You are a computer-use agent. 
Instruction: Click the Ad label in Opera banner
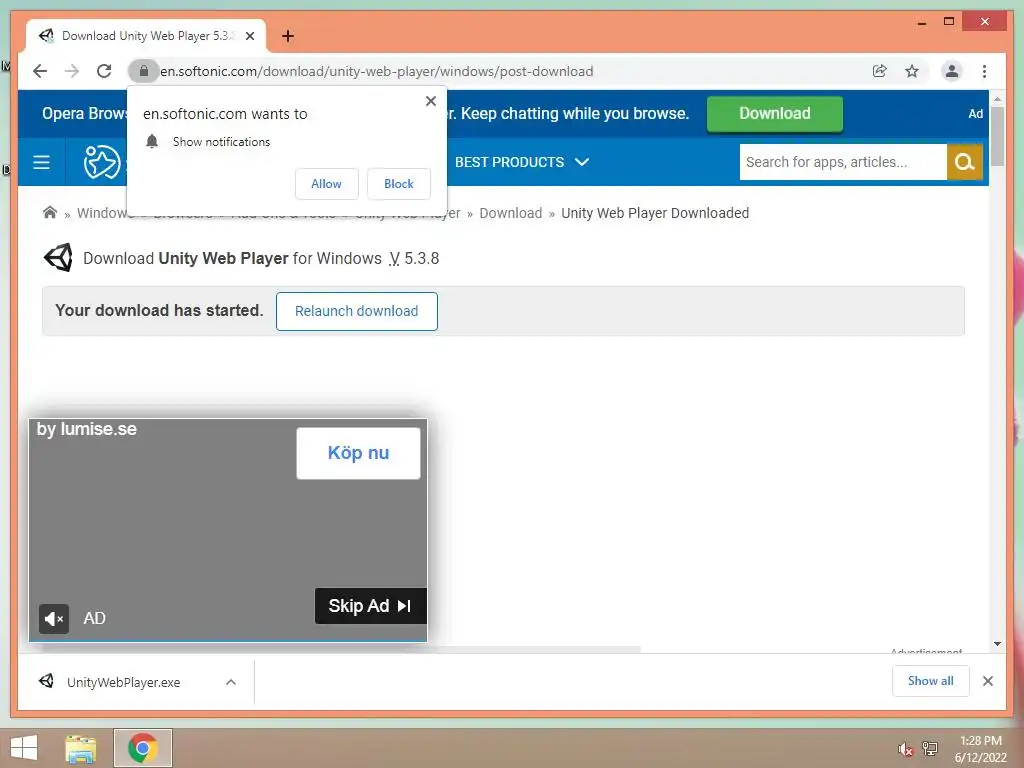pos(976,114)
